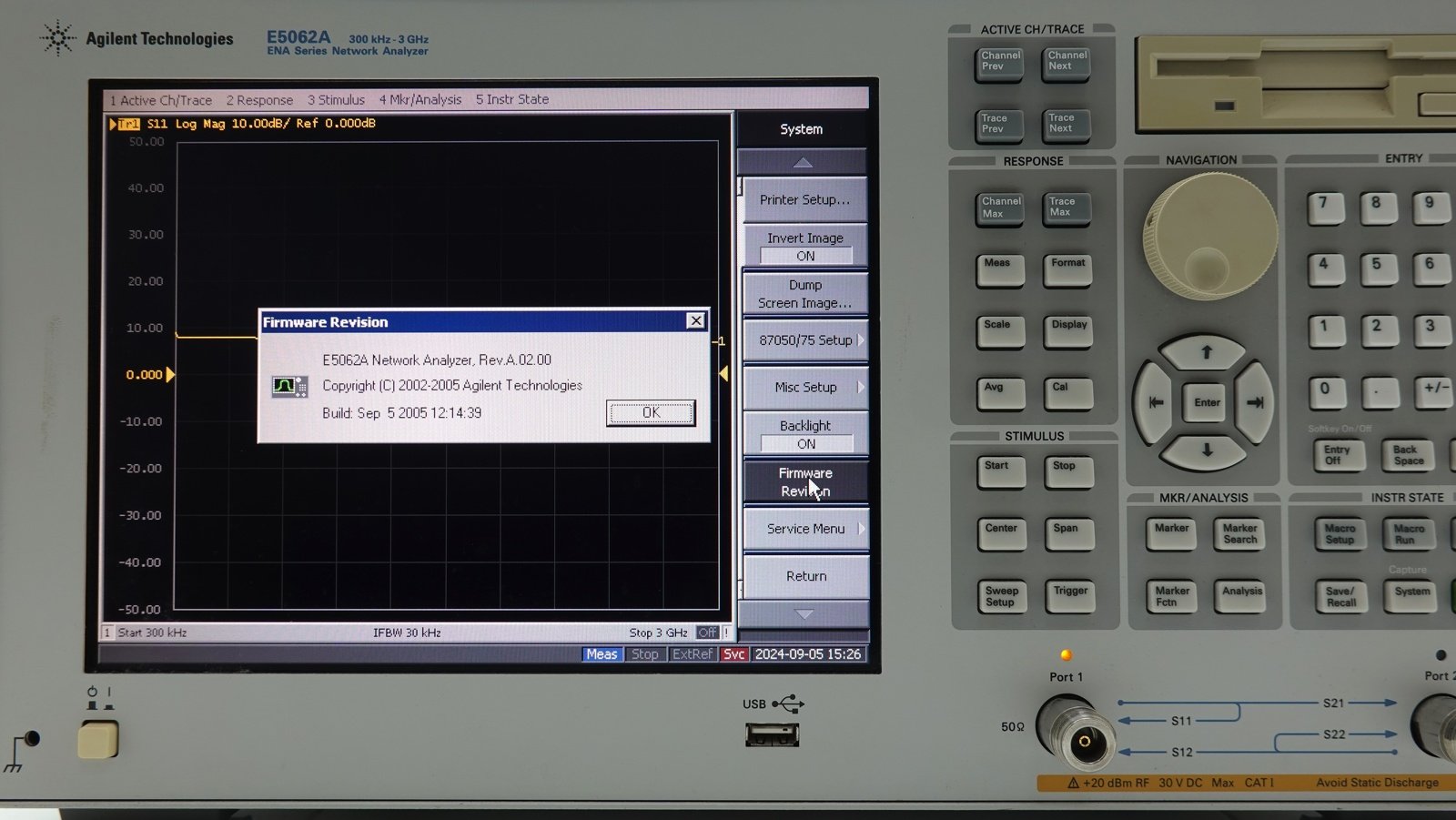Click the ExtRef status indicator

point(693,654)
